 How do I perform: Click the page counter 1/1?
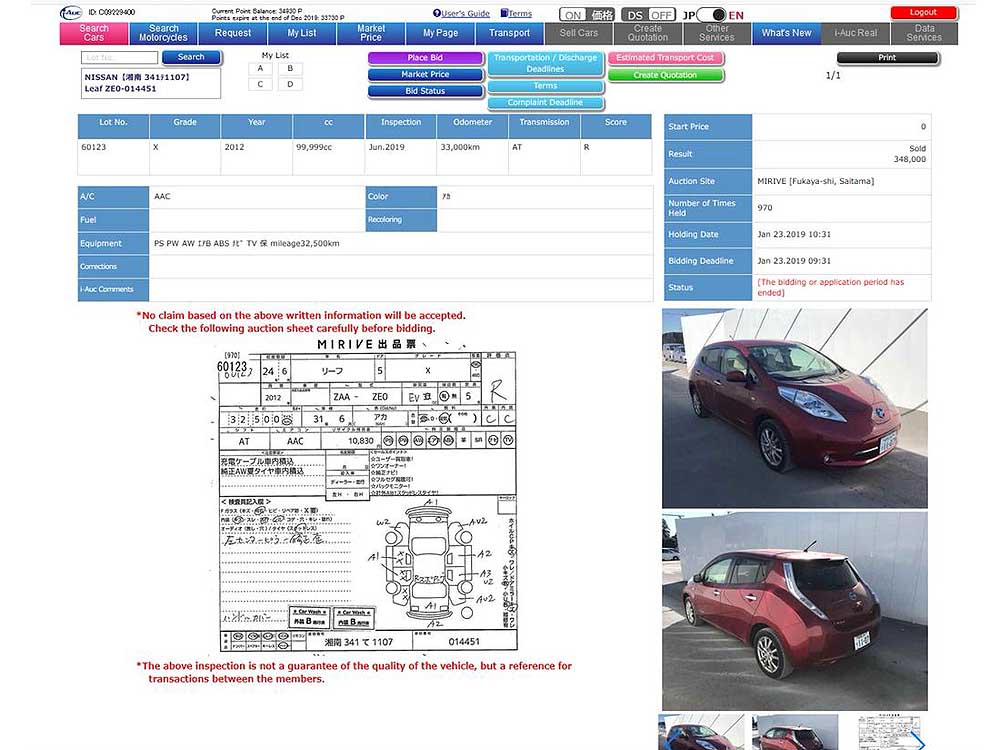click(833, 75)
